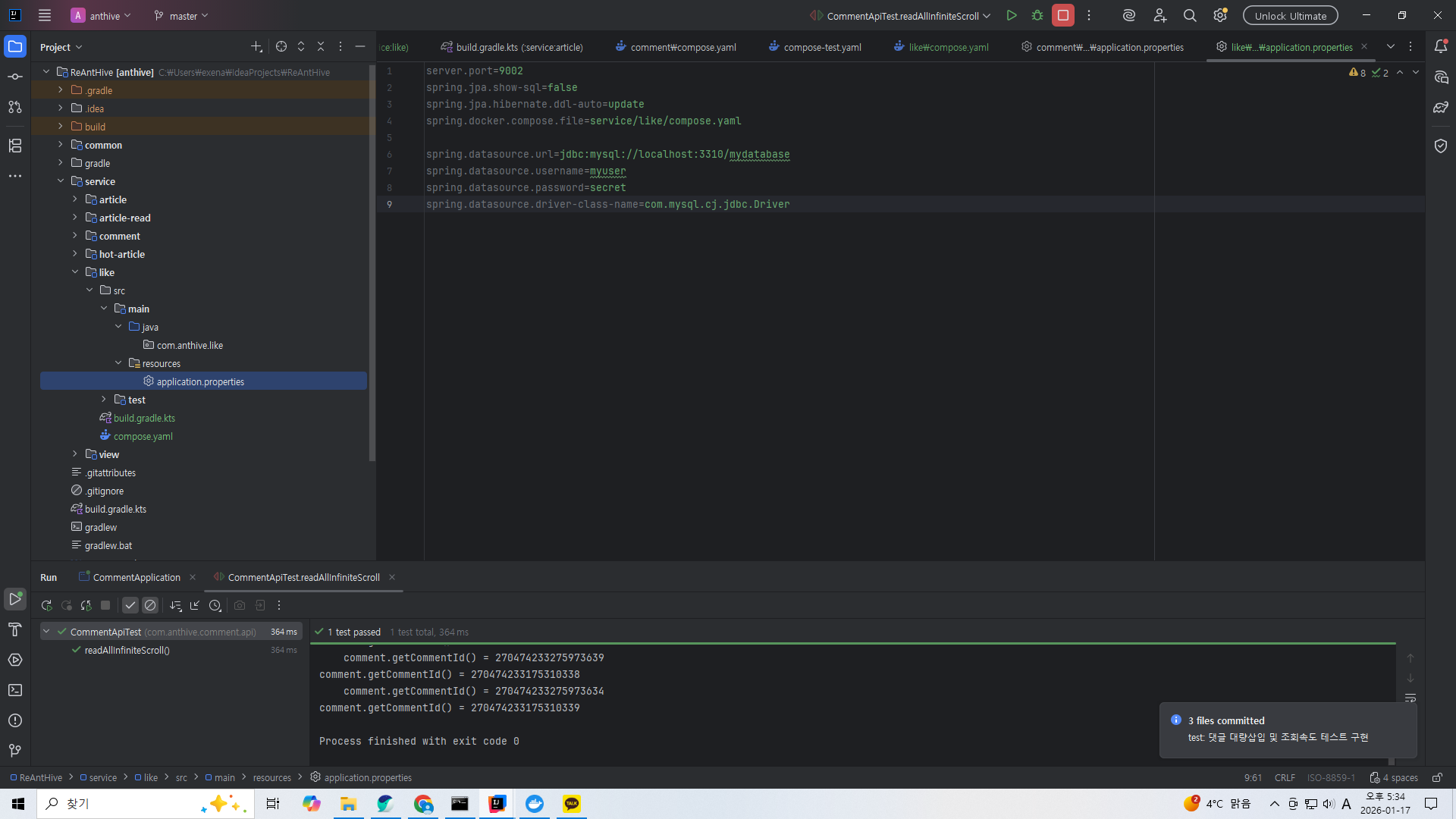Click the Debug bug icon in toolbar
1456x819 pixels.
coord(1037,15)
